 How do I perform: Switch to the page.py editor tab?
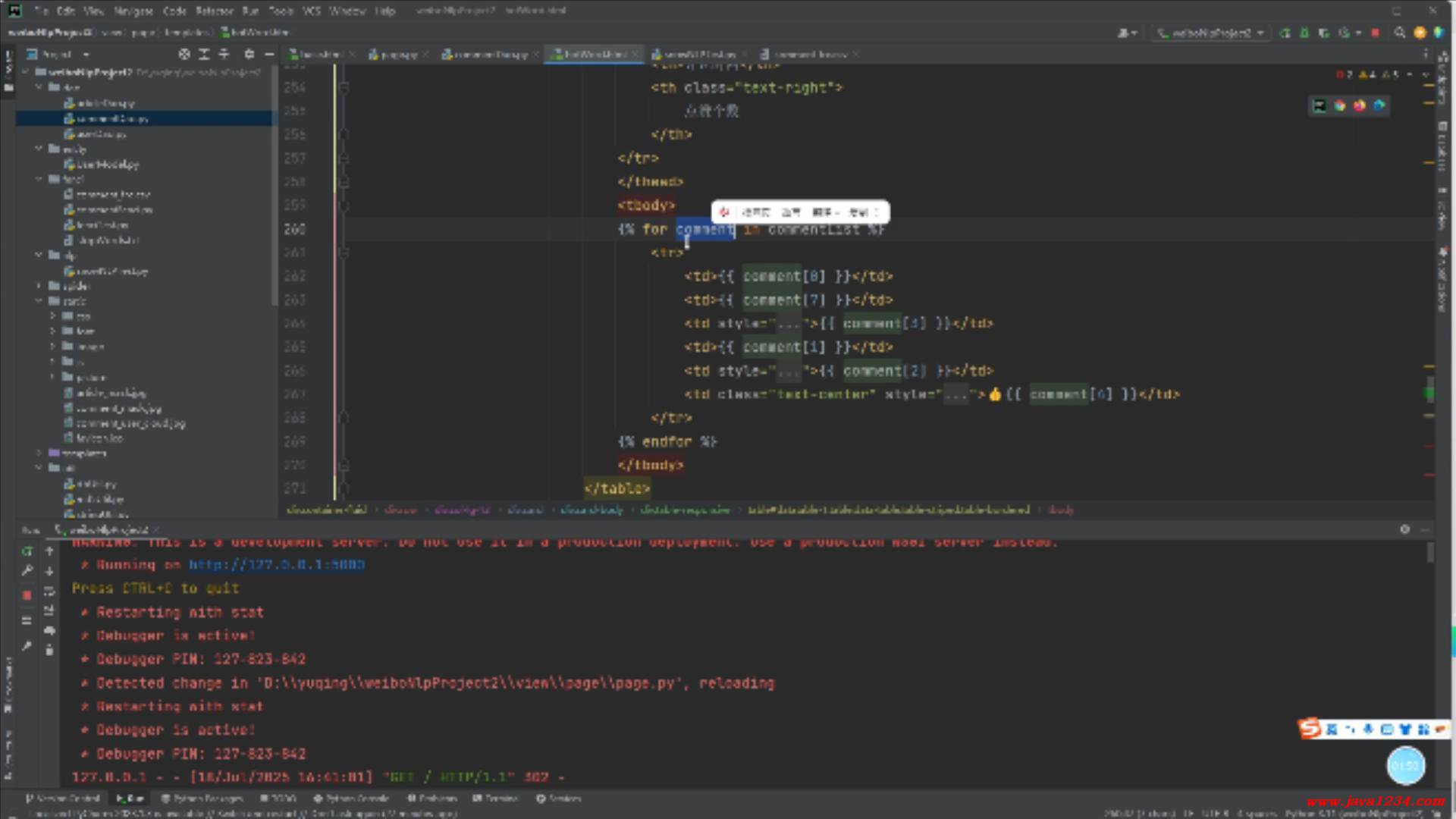tap(394, 54)
